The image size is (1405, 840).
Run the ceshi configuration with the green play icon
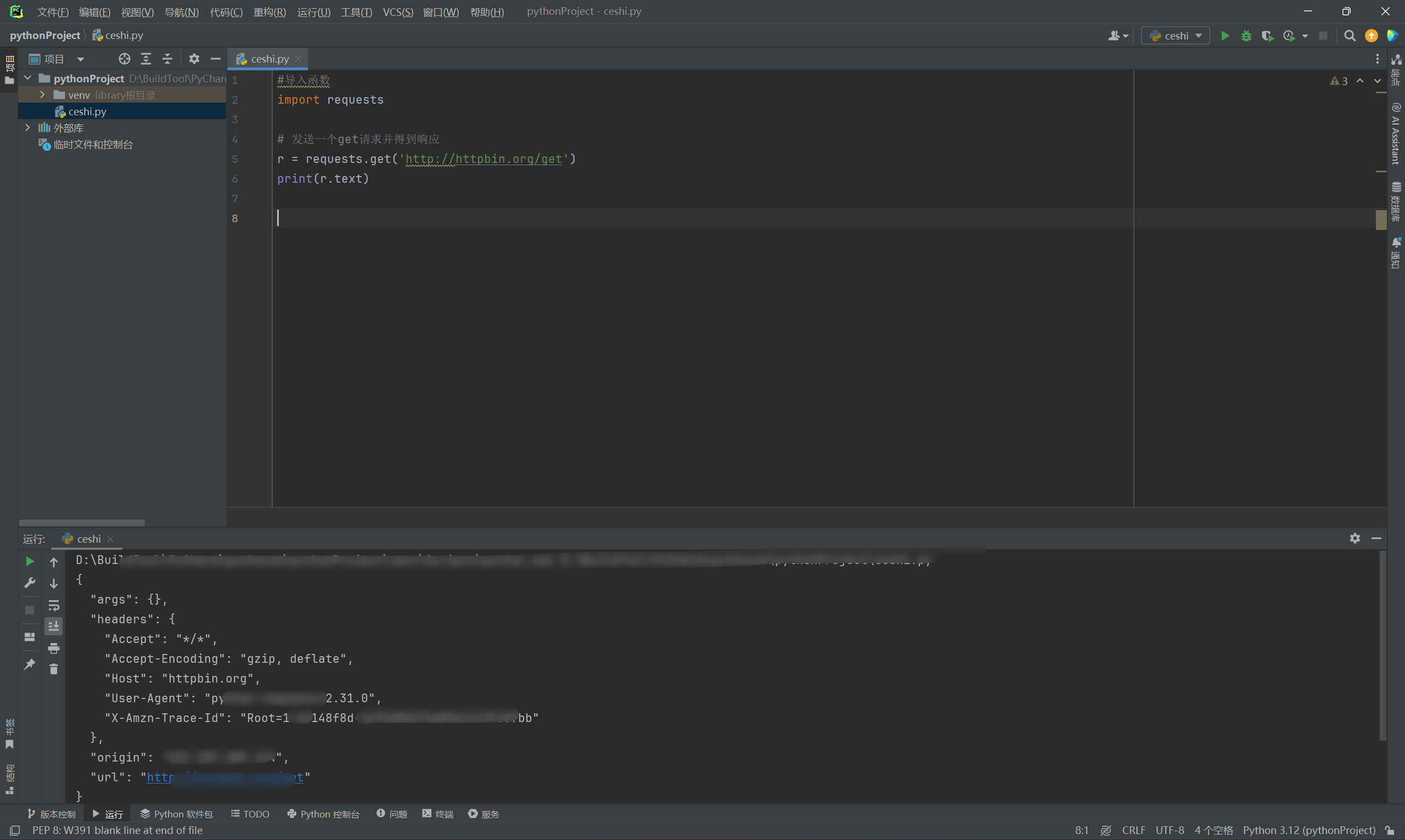point(1225,36)
